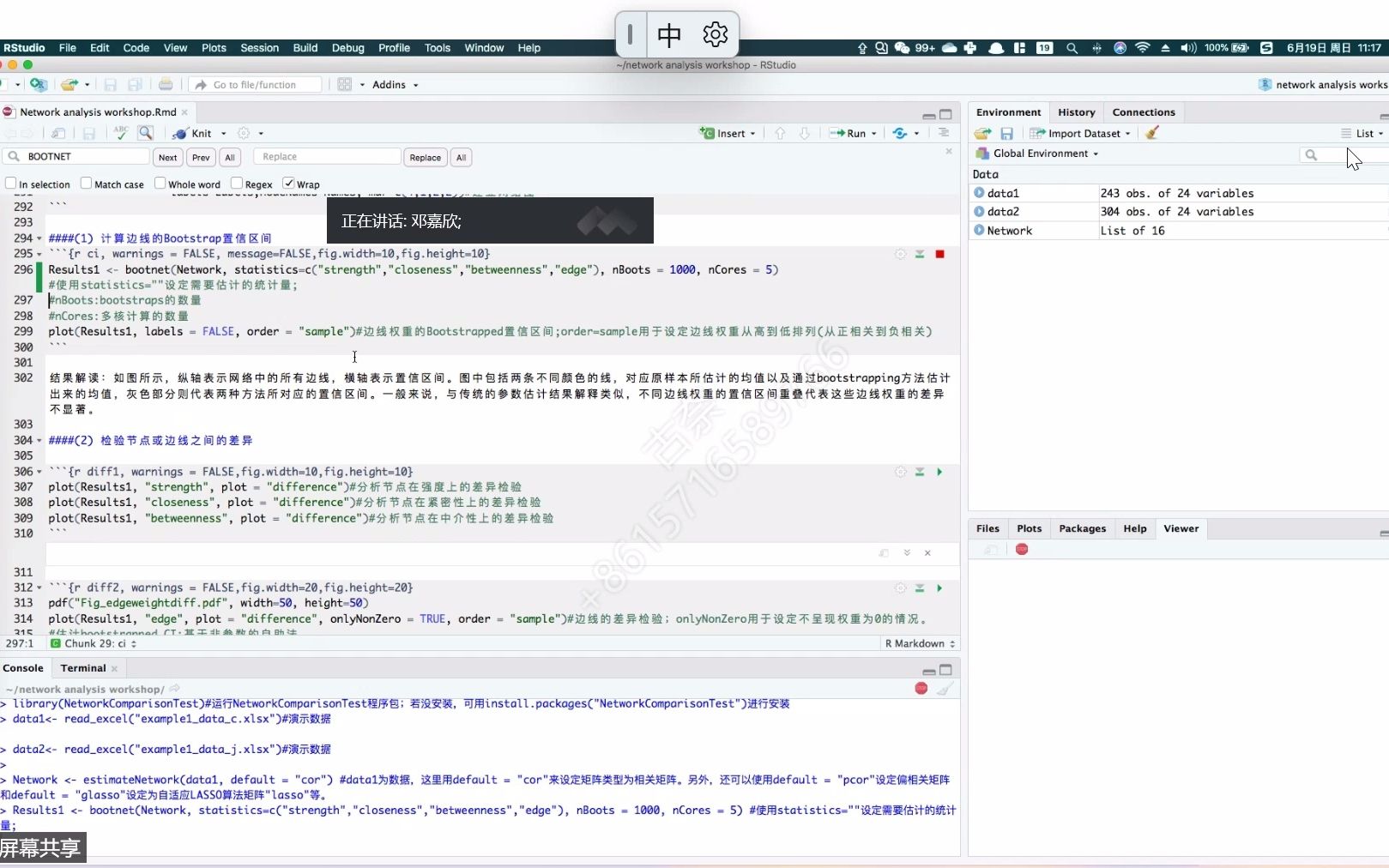Switch to the Packages tab

[x=1082, y=528]
